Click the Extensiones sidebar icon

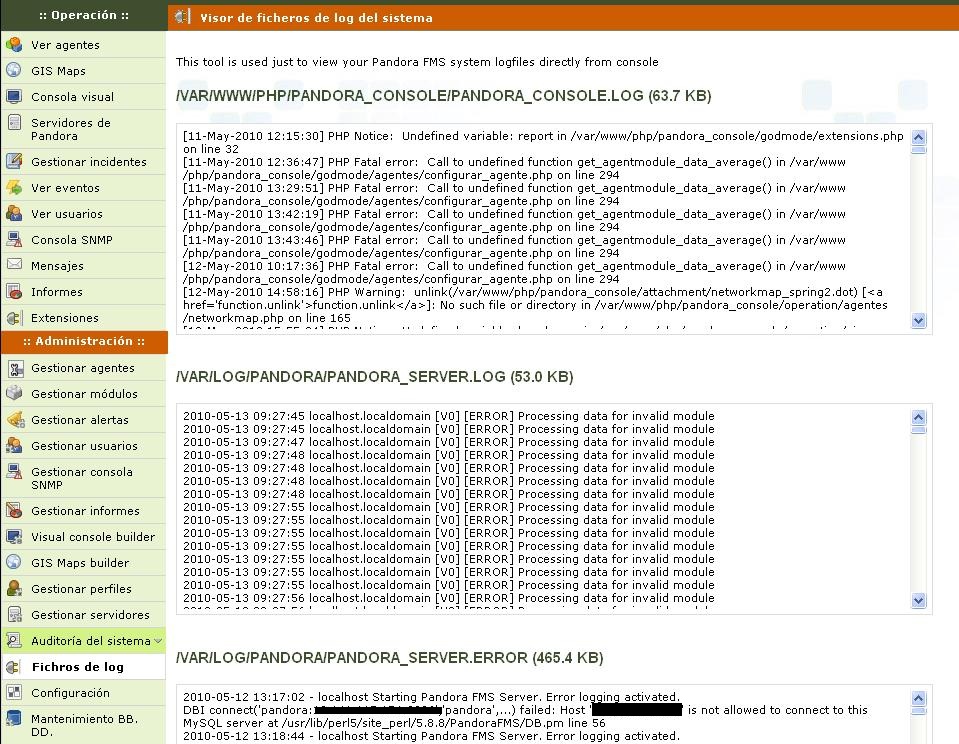[14, 318]
